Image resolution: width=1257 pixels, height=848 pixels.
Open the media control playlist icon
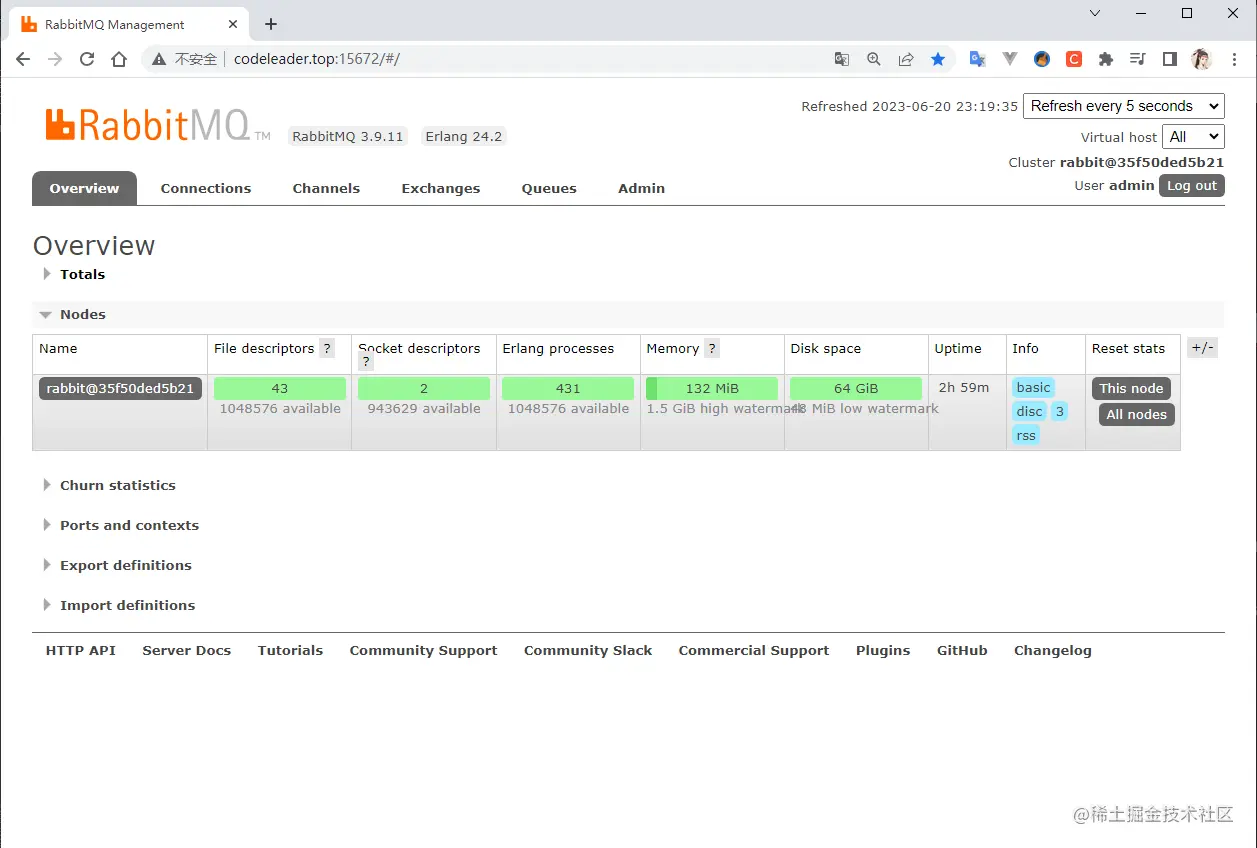1138,59
